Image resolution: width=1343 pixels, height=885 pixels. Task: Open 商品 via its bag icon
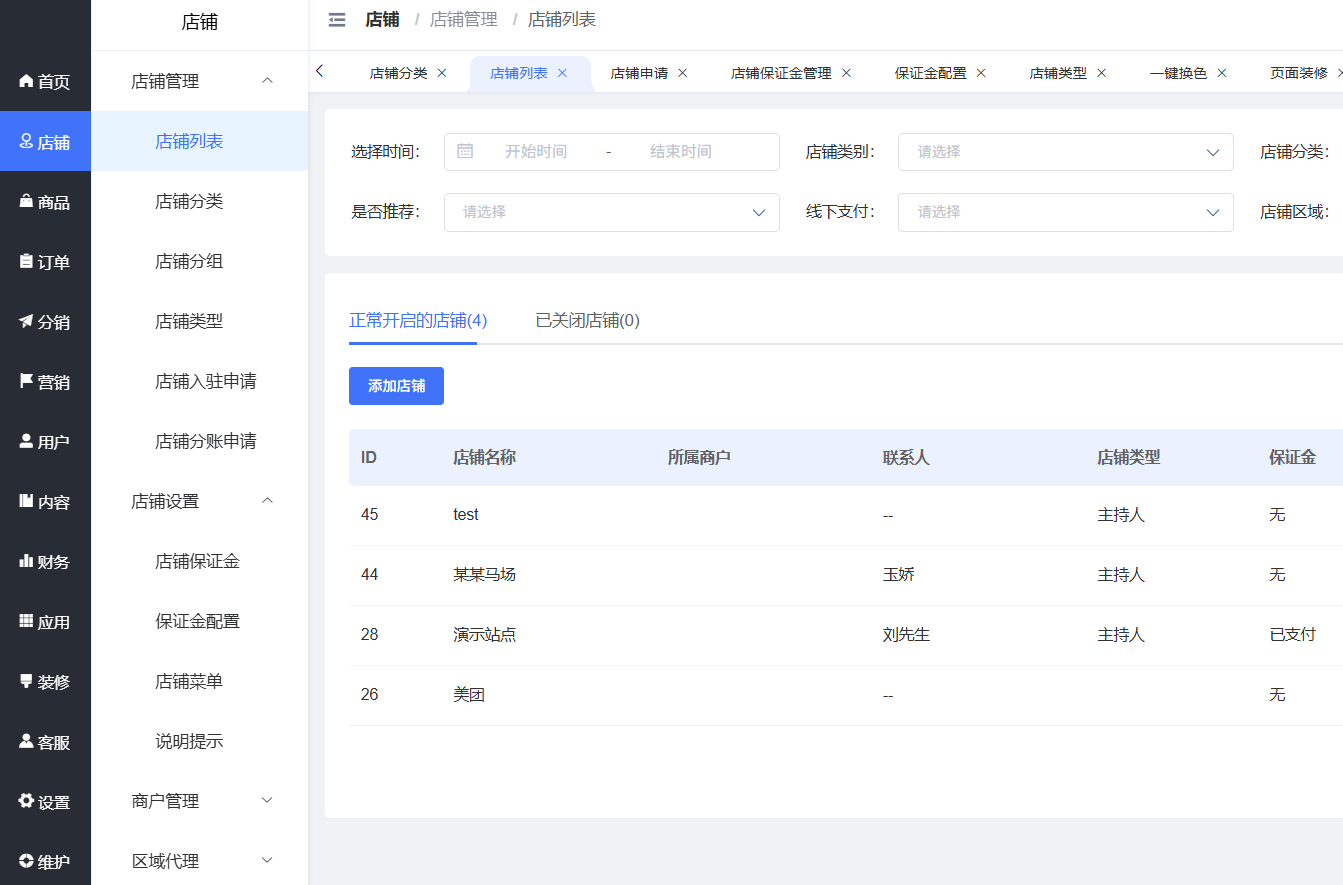pyautogui.click(x=27, y=201)
